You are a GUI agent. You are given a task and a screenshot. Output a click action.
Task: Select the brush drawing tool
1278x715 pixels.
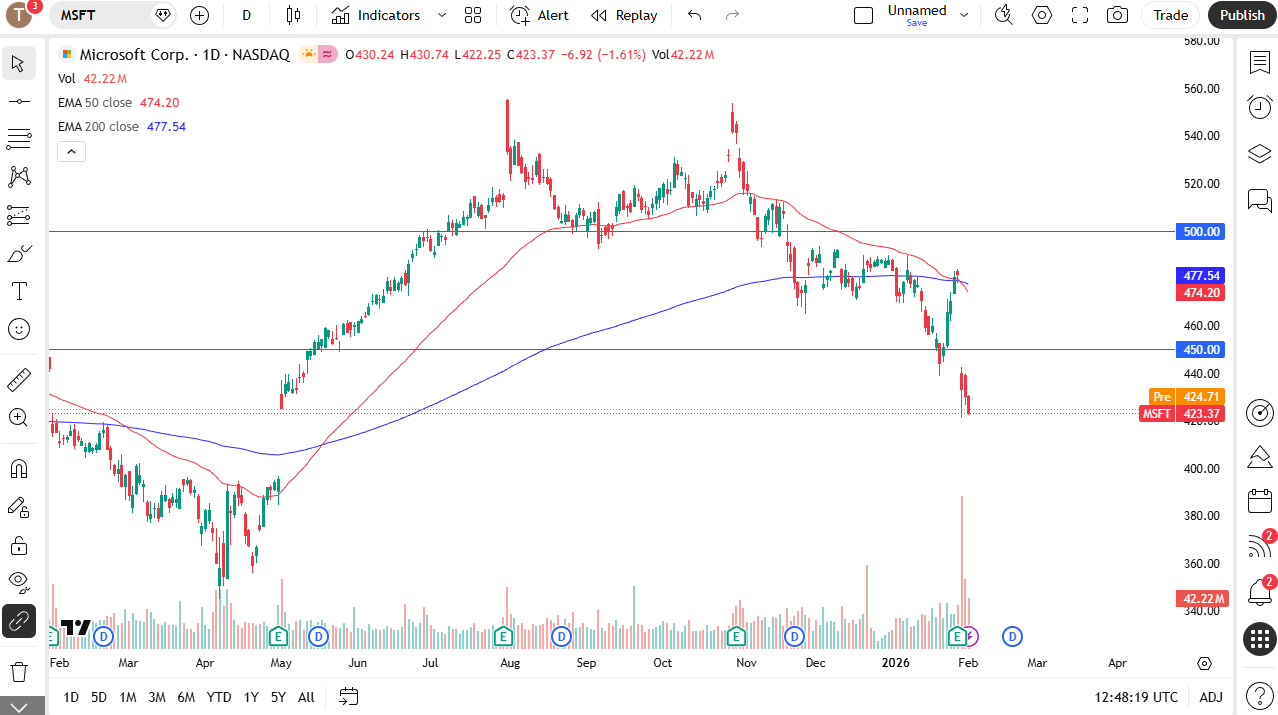click(x=18, y=253)
